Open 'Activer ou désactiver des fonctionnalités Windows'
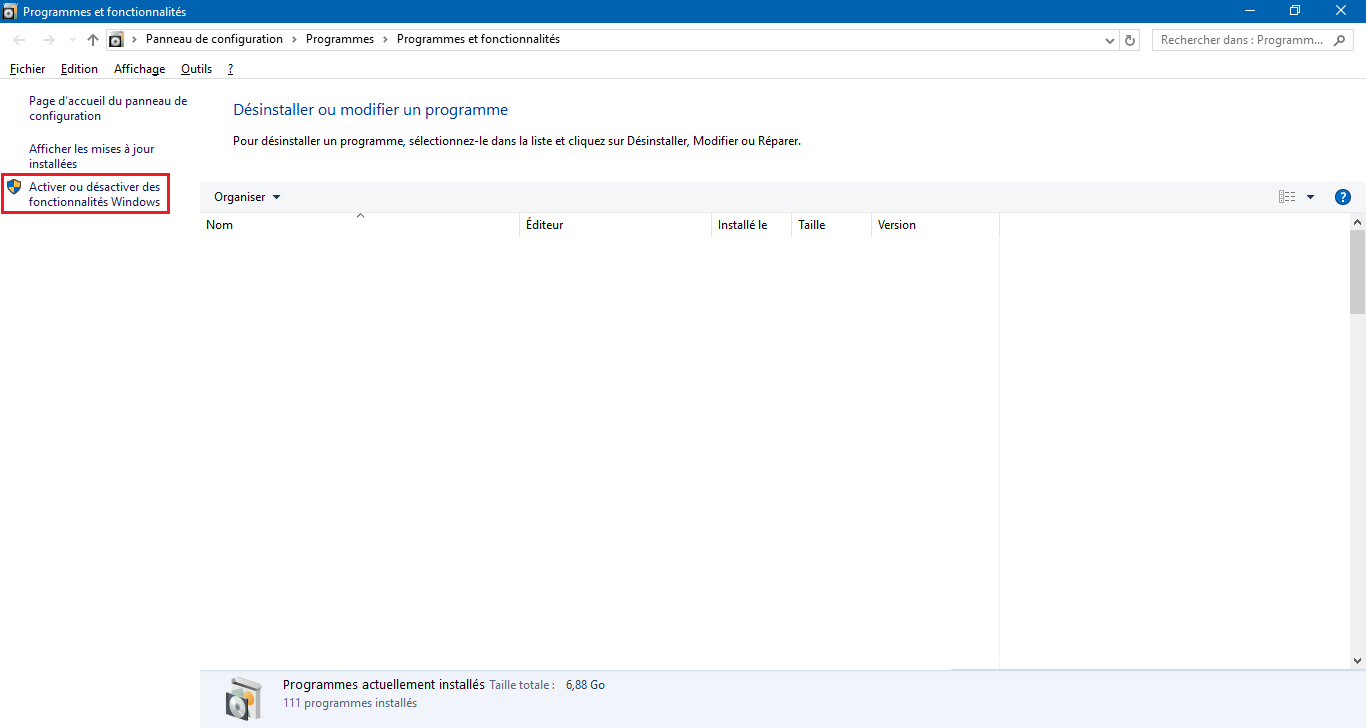The image size is (1366, 728). click(x=95, y=194)
